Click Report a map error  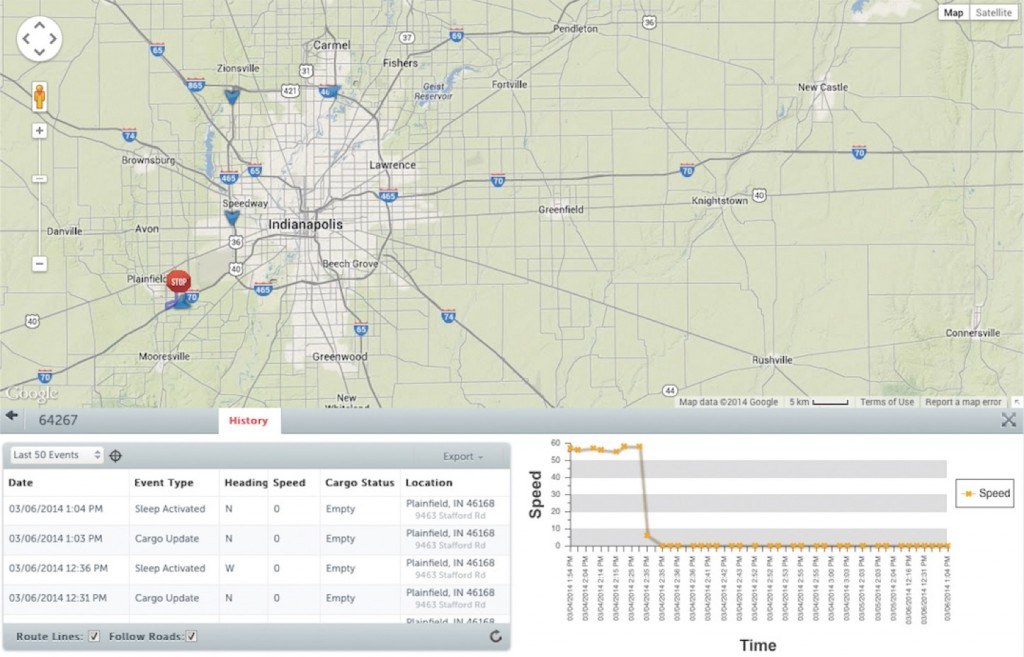tap(963, 402)
